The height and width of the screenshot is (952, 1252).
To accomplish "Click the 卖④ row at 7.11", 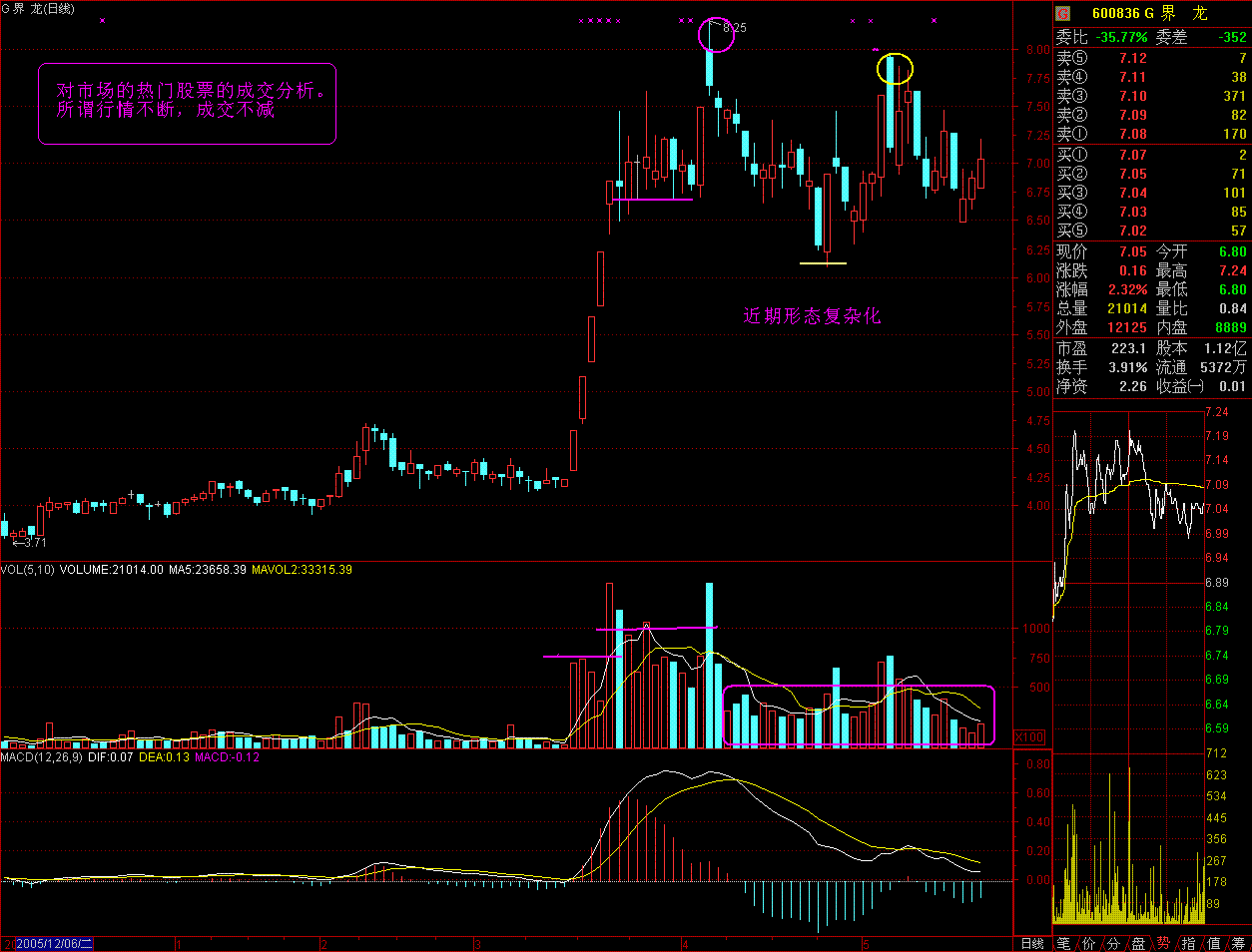I will pyautogui.click(x=1152, y=78).
